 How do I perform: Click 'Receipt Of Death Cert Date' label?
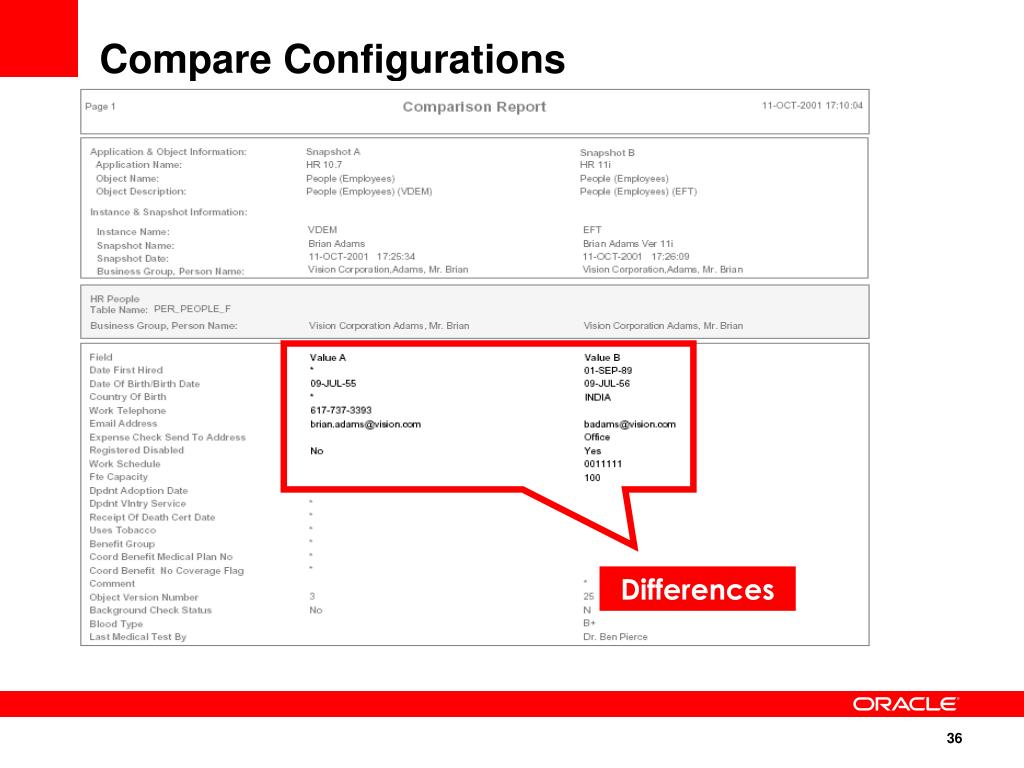[152, 517]
